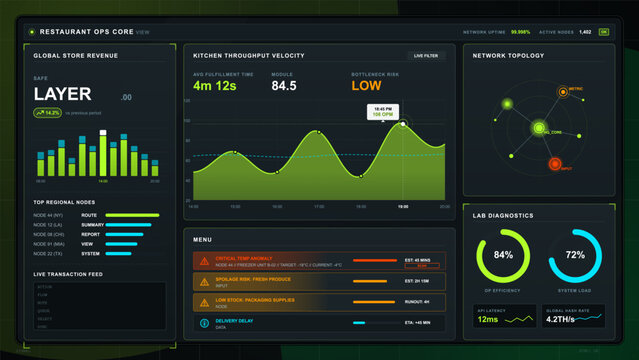This screenshot has width=639, height=360.
Task: Click the Spoilage Risk orange progress bar
Action: pos(370,281)
